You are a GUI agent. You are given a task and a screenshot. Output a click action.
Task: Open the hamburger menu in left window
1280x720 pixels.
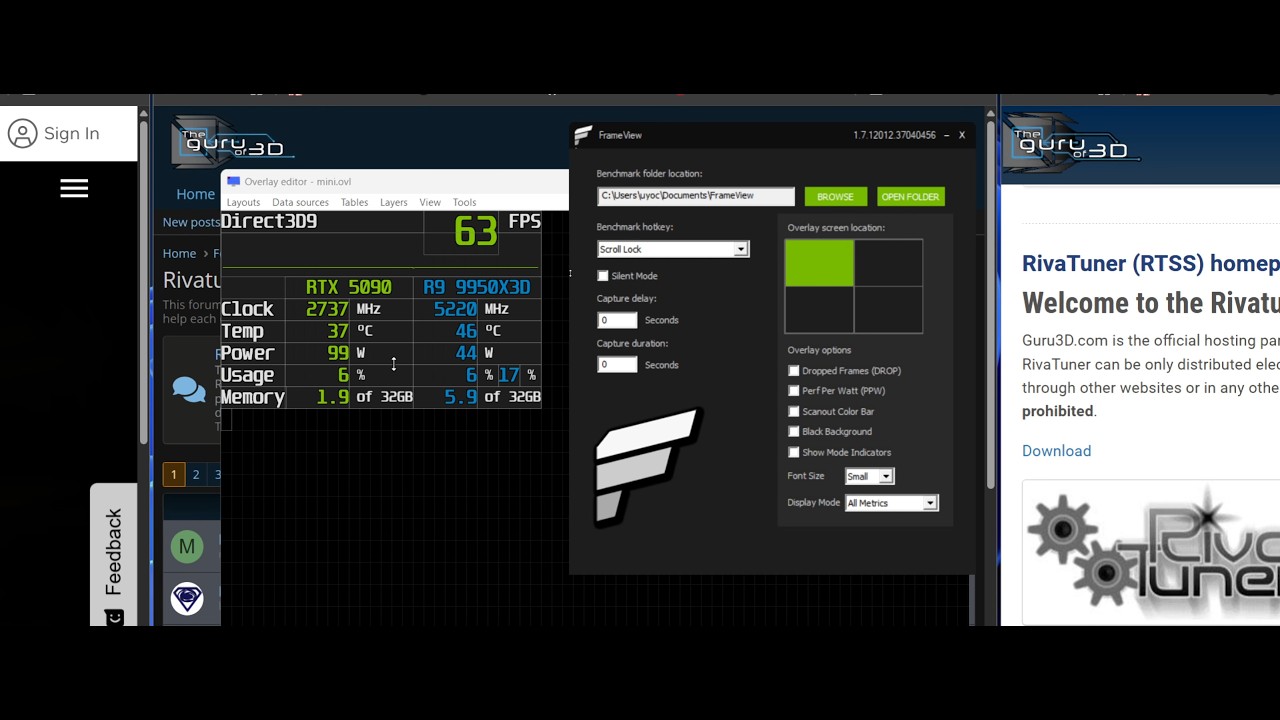point(74,189)
